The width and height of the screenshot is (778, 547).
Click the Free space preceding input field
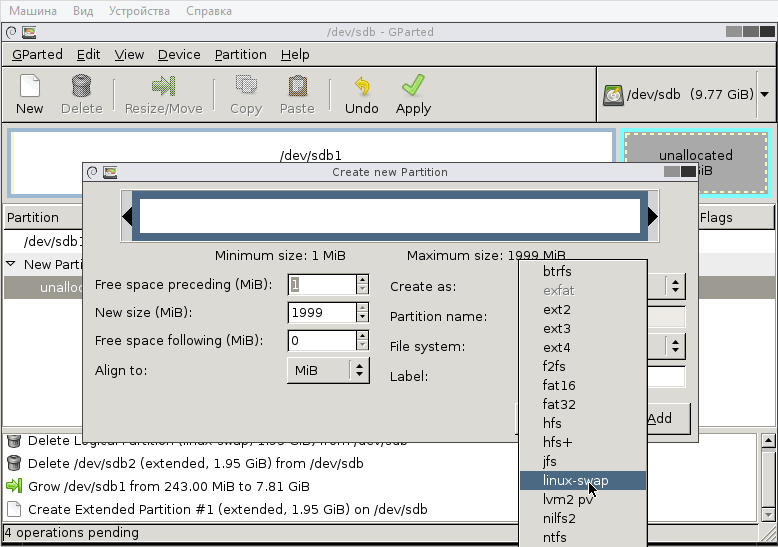click(322, 284)
